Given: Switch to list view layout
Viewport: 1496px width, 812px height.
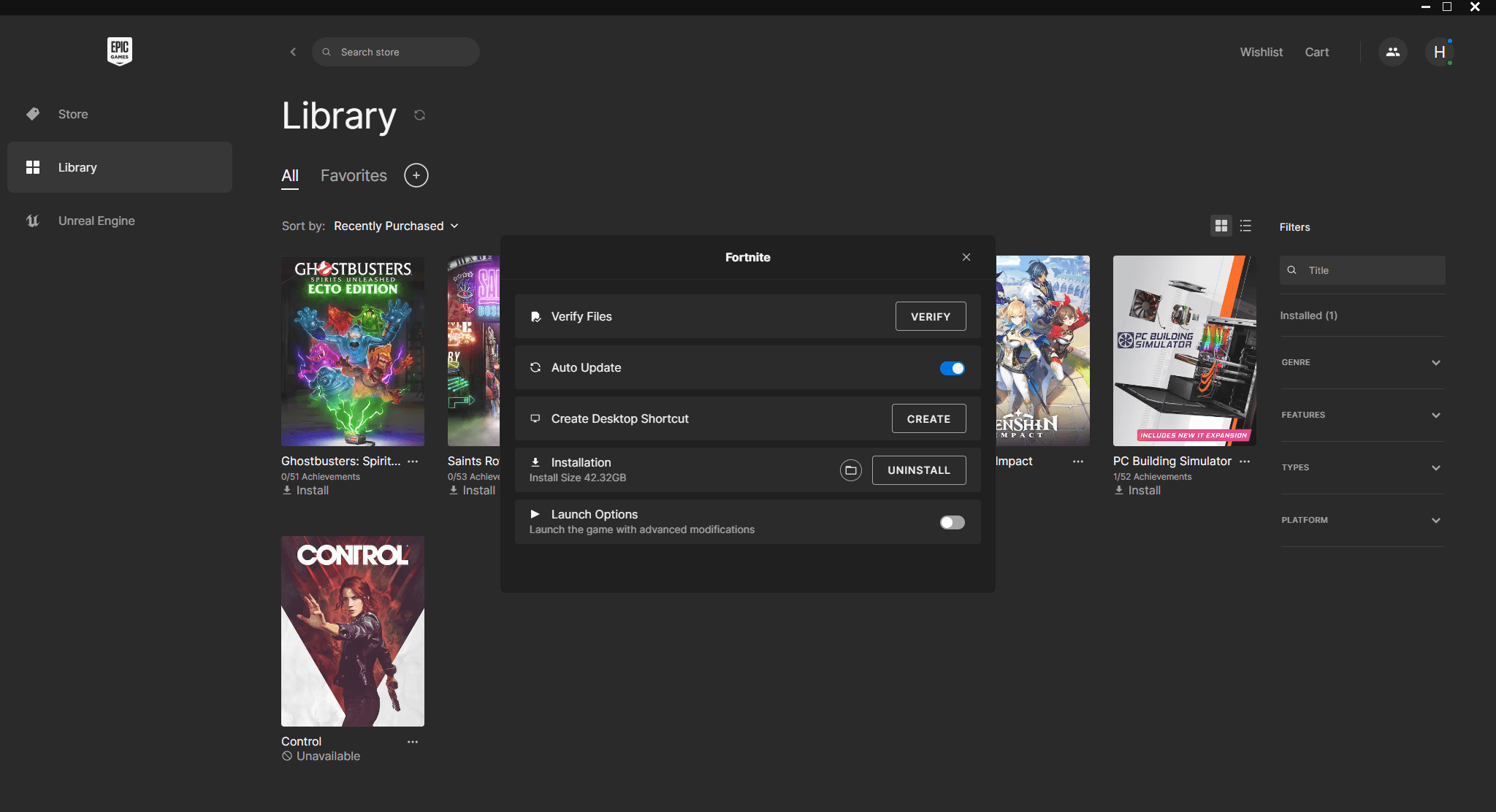Looking at the screenshot, I should click(1245, 226).
